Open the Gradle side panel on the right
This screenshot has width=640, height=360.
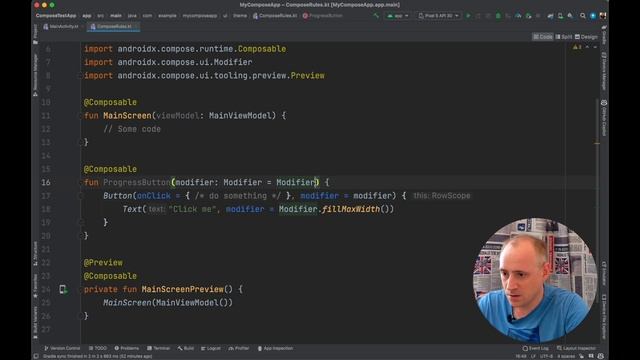(604, 34)
